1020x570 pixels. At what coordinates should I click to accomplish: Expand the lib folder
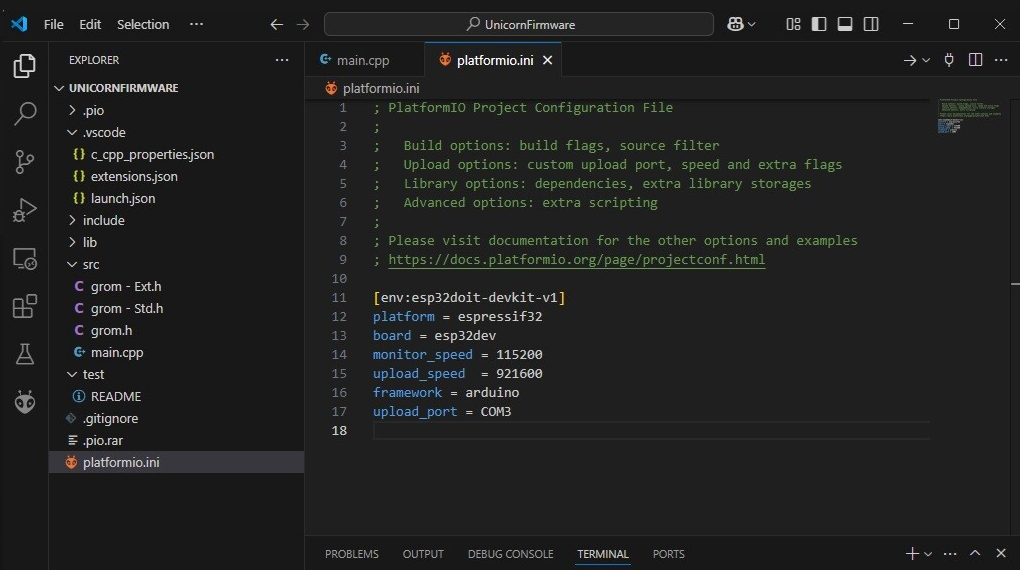tap(176, 243)
